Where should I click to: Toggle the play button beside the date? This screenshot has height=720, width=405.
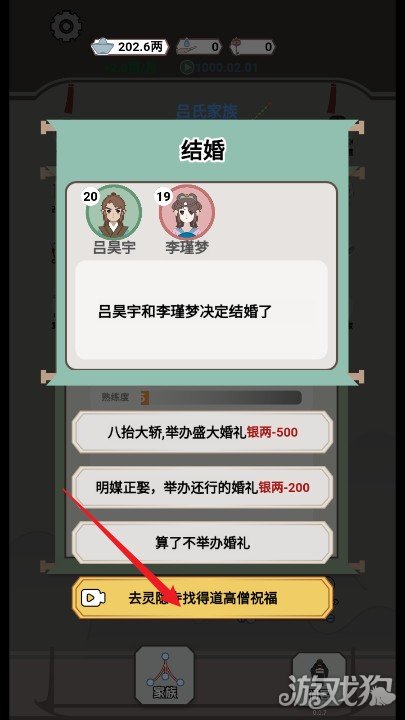coord(187,68)
